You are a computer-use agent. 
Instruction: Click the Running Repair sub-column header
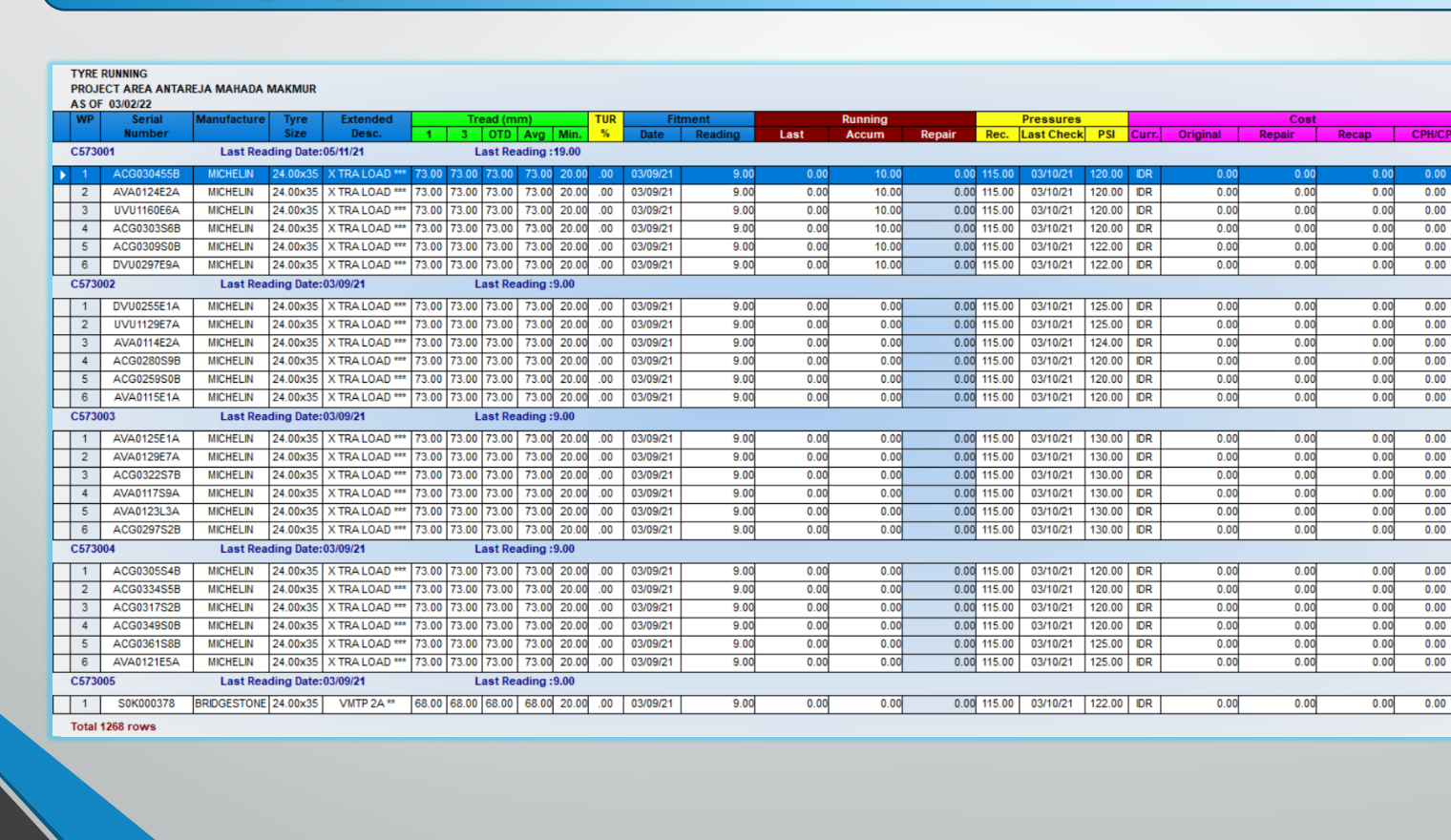tap(938, 135)
